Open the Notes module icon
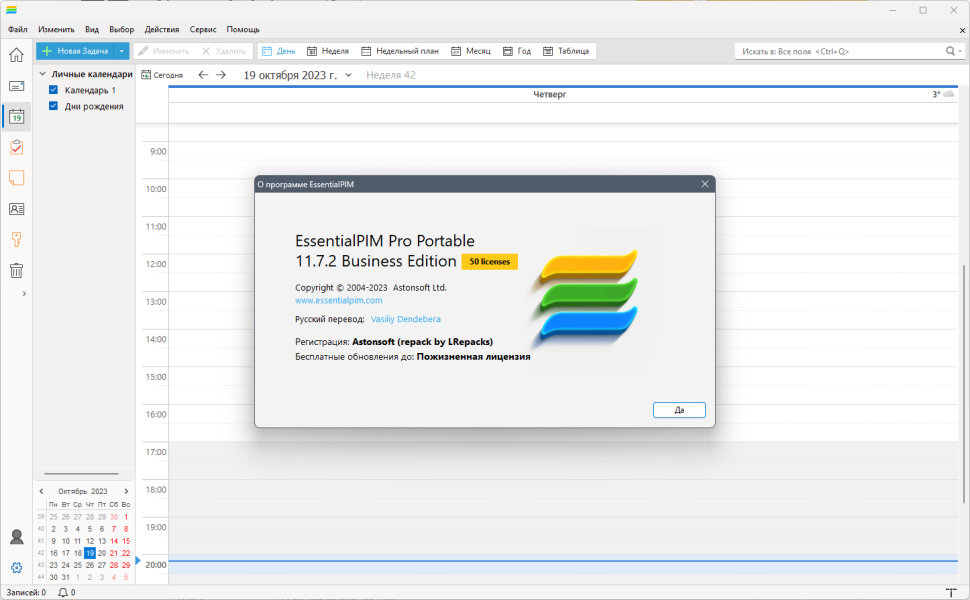This screenshot has width=970, height=600. point(16,178)
